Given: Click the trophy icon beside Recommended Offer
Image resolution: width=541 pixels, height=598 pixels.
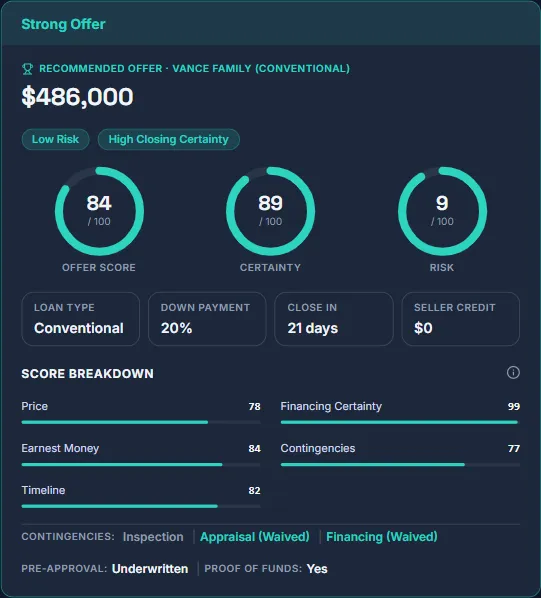Looking at the screenshot, I should pos(27,69).
